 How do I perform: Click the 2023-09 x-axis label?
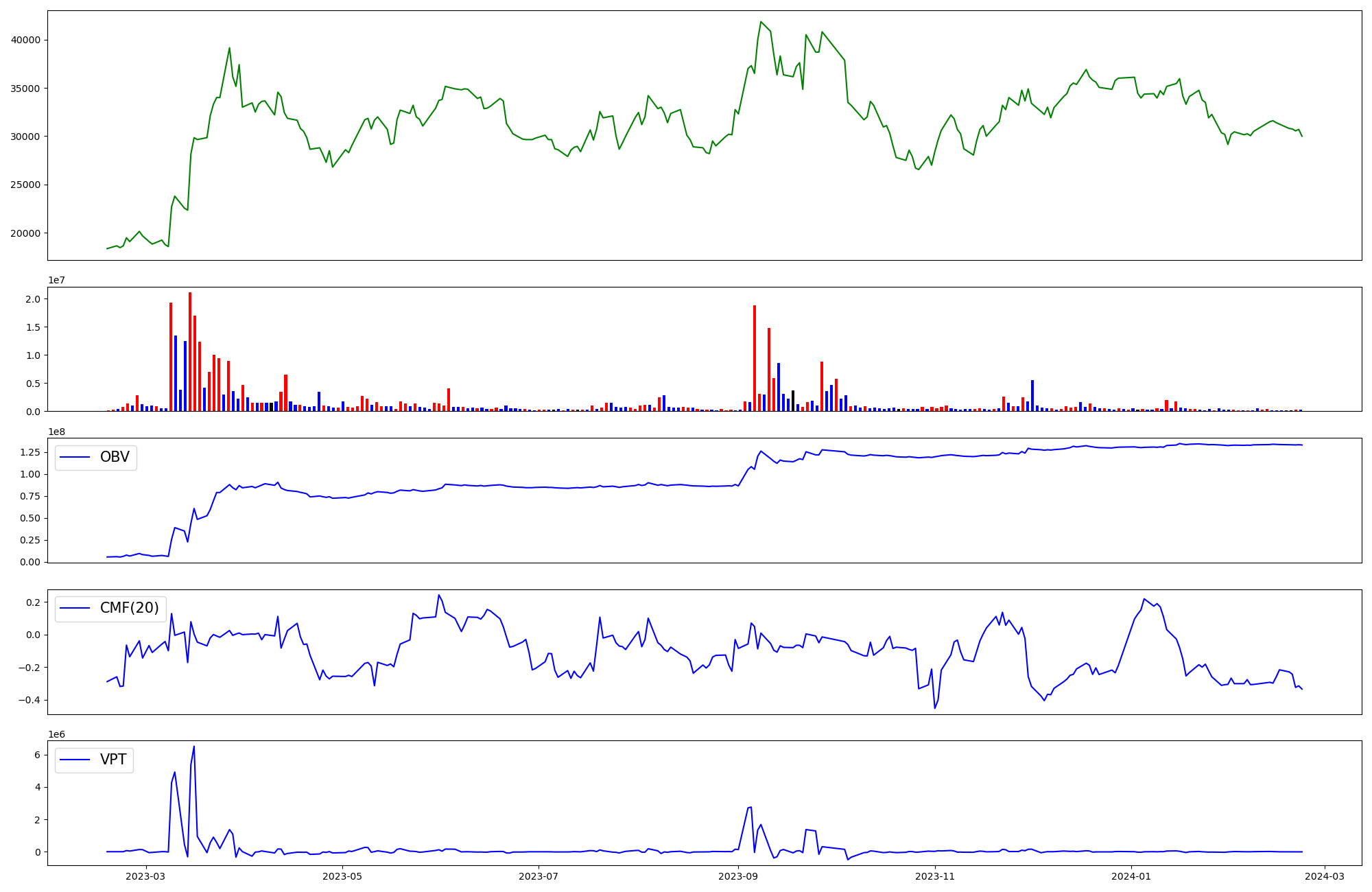pyautogui.click(x=738, y=876)
